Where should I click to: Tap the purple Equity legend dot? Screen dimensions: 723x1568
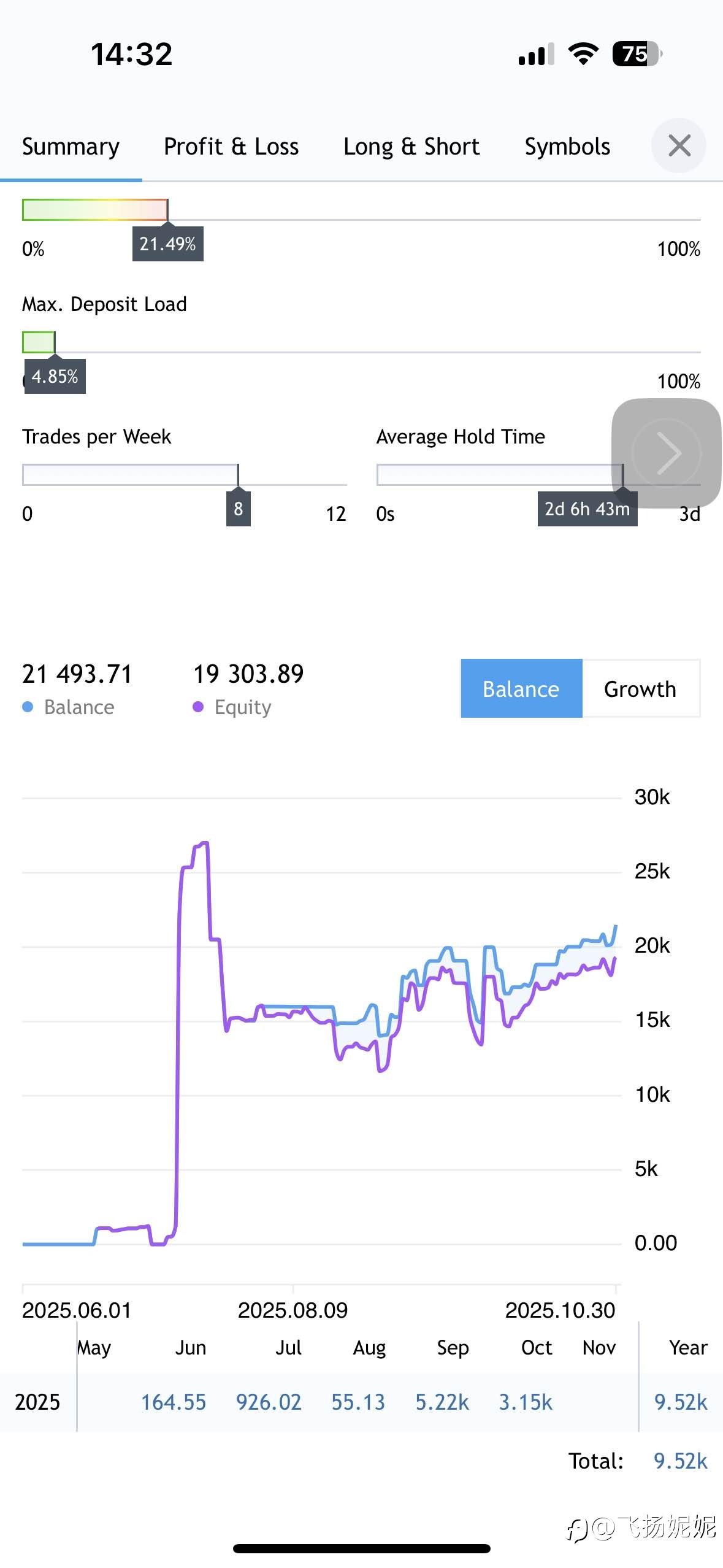(x=198, y=707)
